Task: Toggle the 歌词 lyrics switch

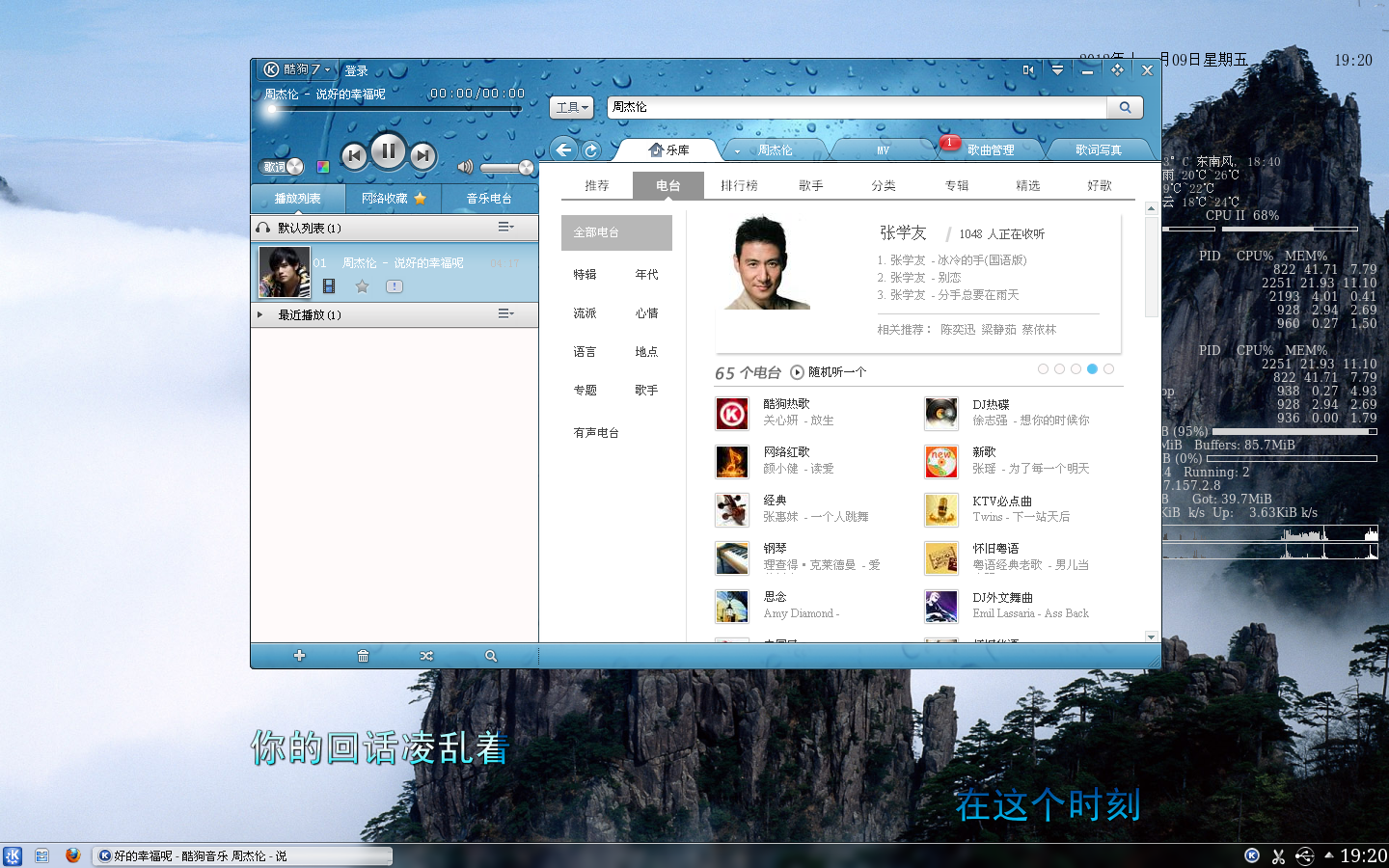Action: coord(282,167)
